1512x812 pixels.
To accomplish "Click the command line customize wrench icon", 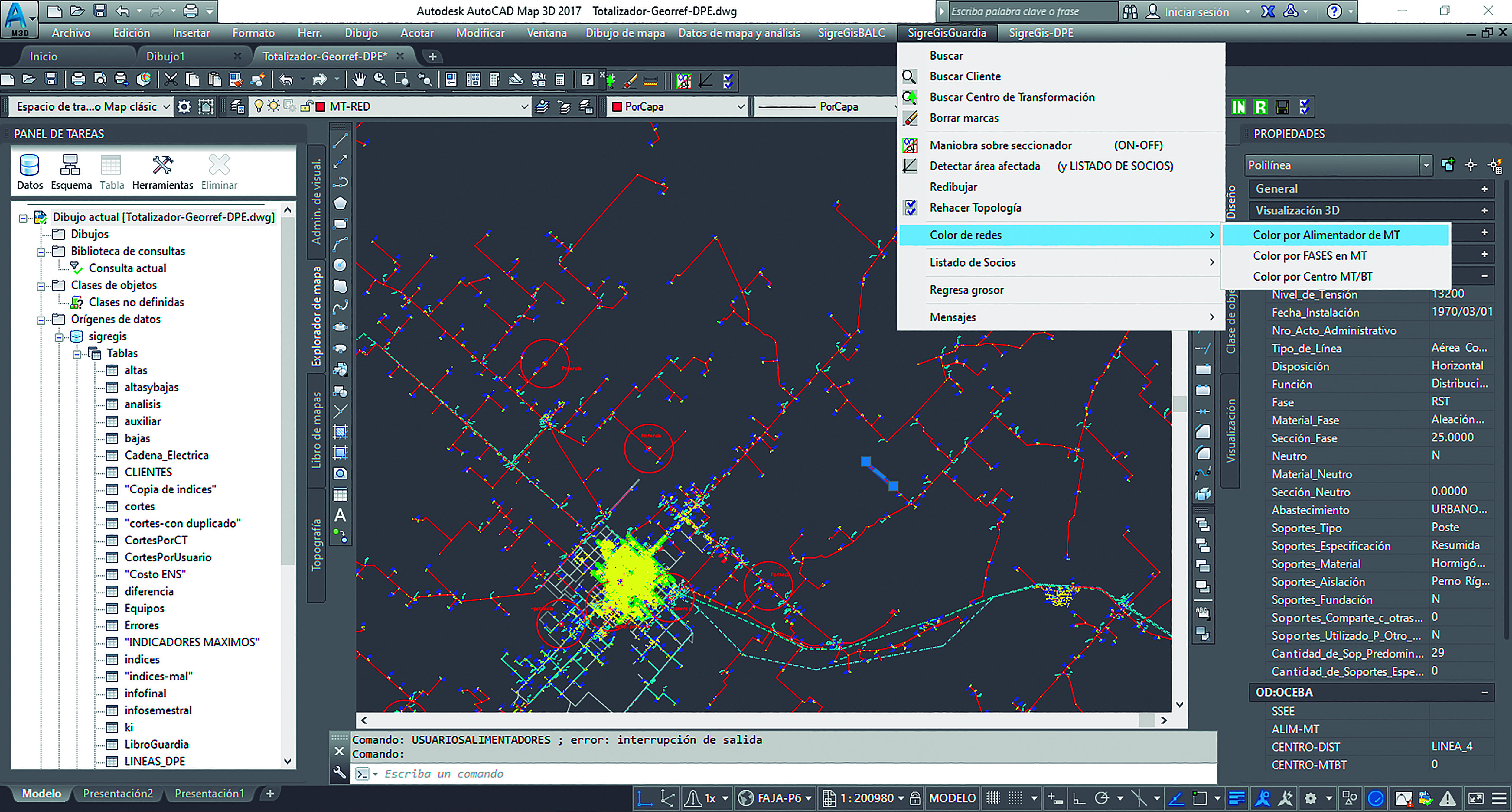I will coord(339,773).
